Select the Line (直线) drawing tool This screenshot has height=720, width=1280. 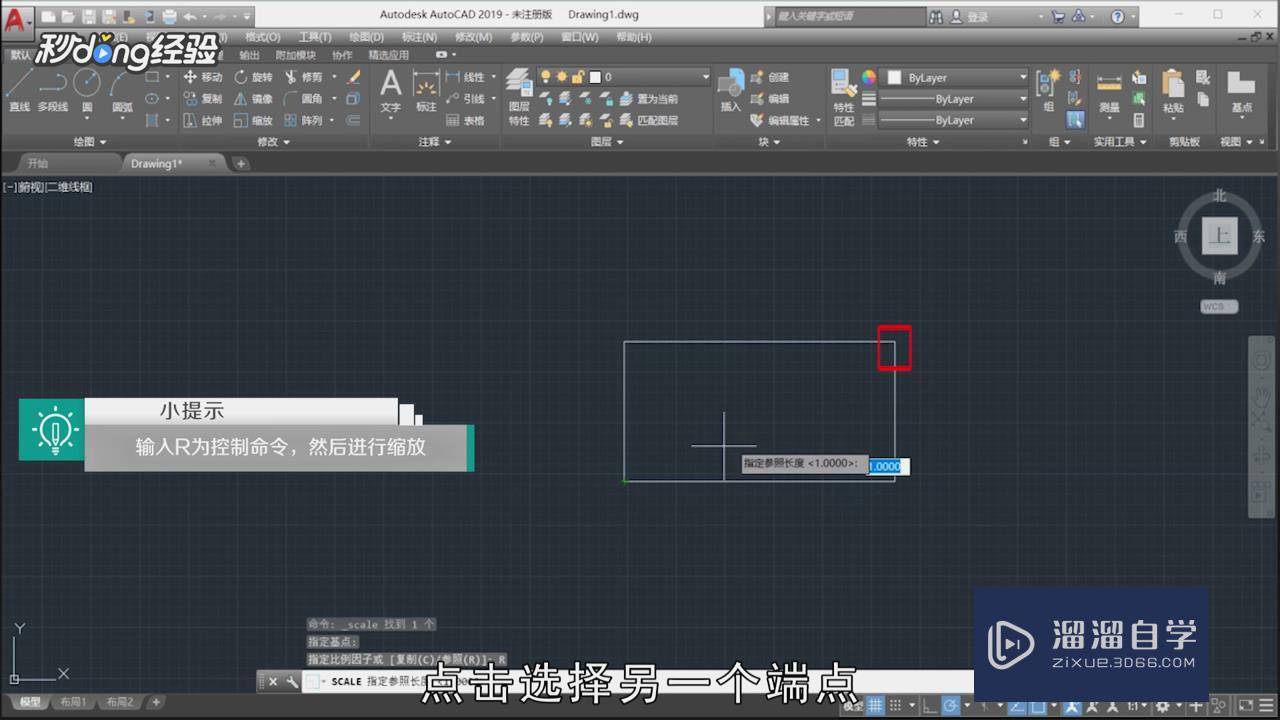19,90
